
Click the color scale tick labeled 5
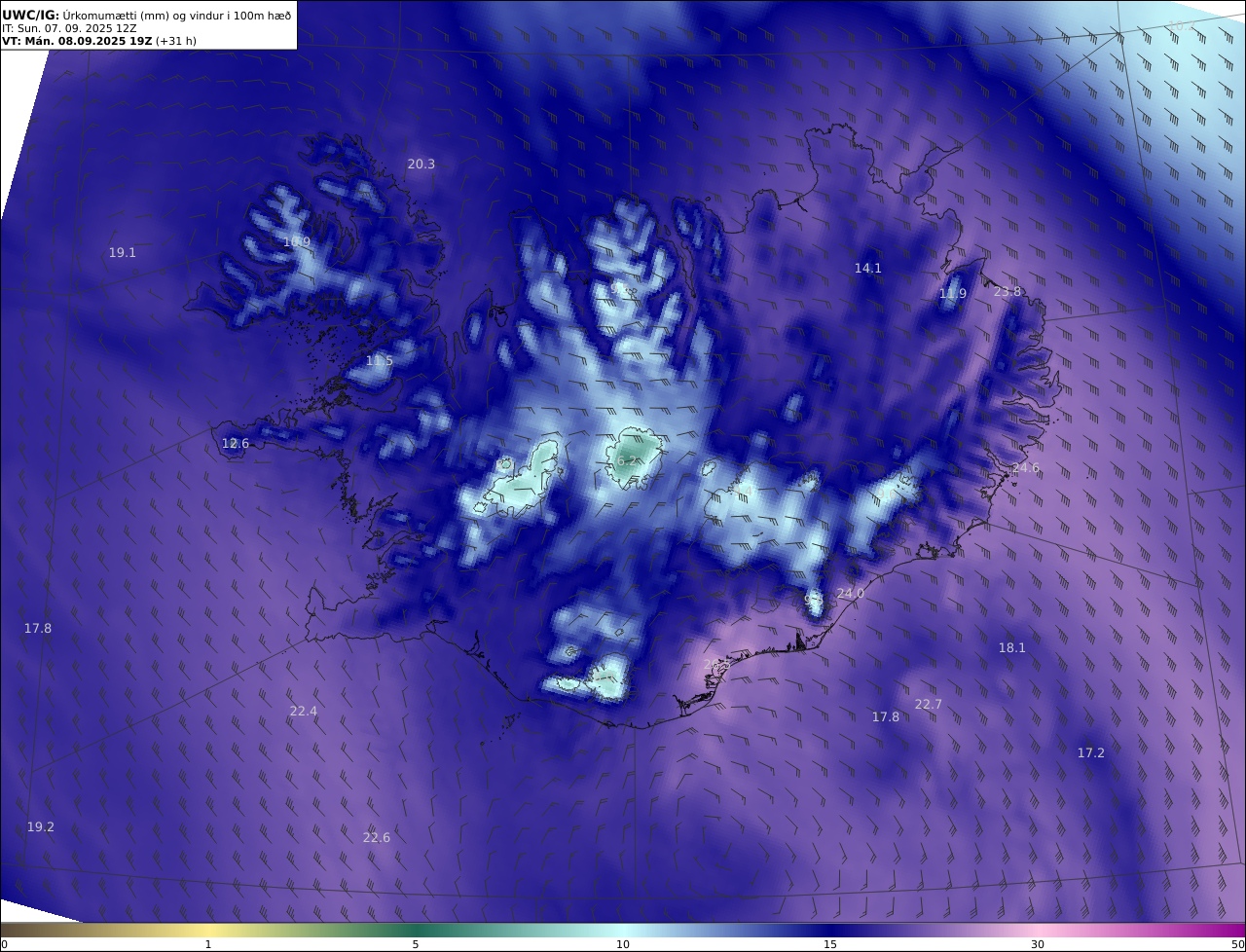416,944
